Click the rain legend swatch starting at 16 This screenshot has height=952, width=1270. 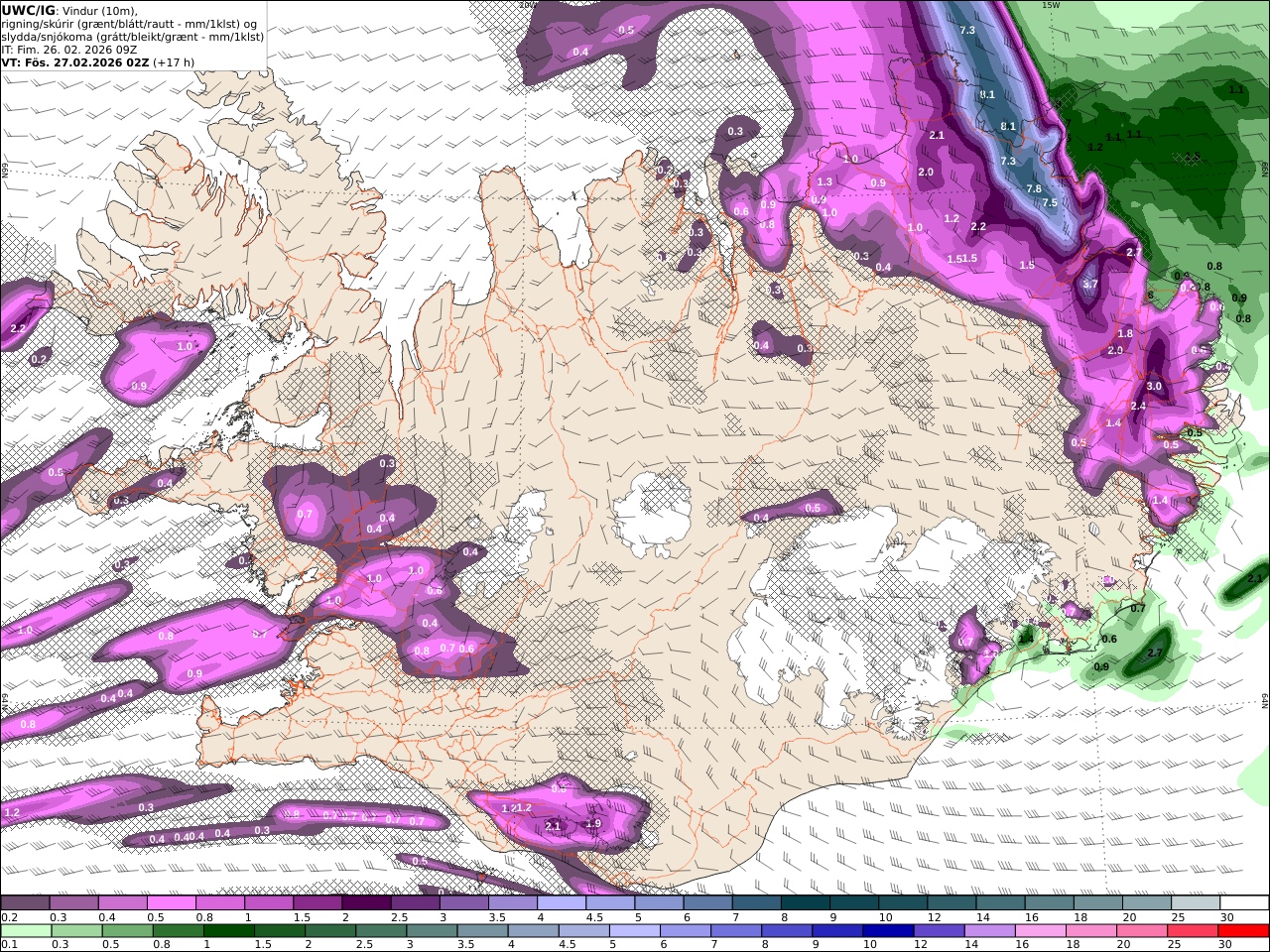(1041, 930)
